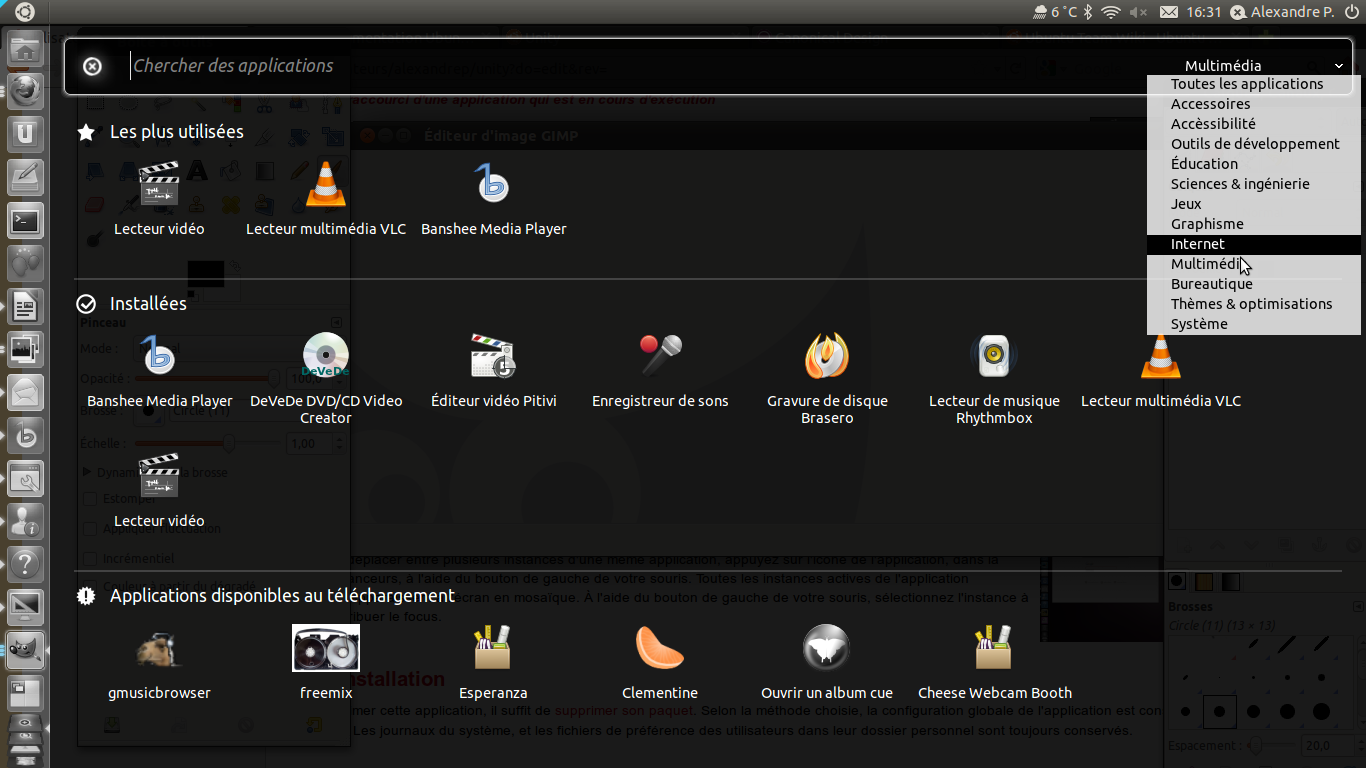This screenshot has width=1366, height=768.
Task: Select Internet in the category list
Action: click(x=1198, y=244)
